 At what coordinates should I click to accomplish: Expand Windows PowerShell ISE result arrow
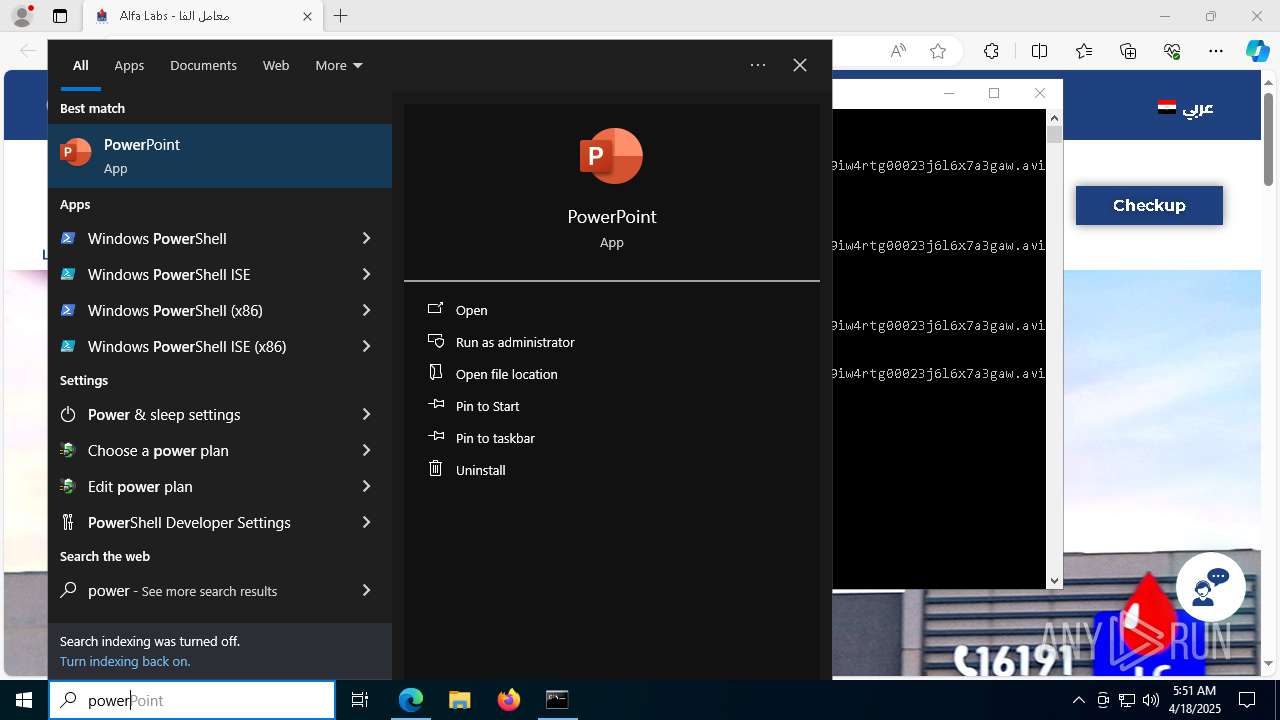click(366, 274)
